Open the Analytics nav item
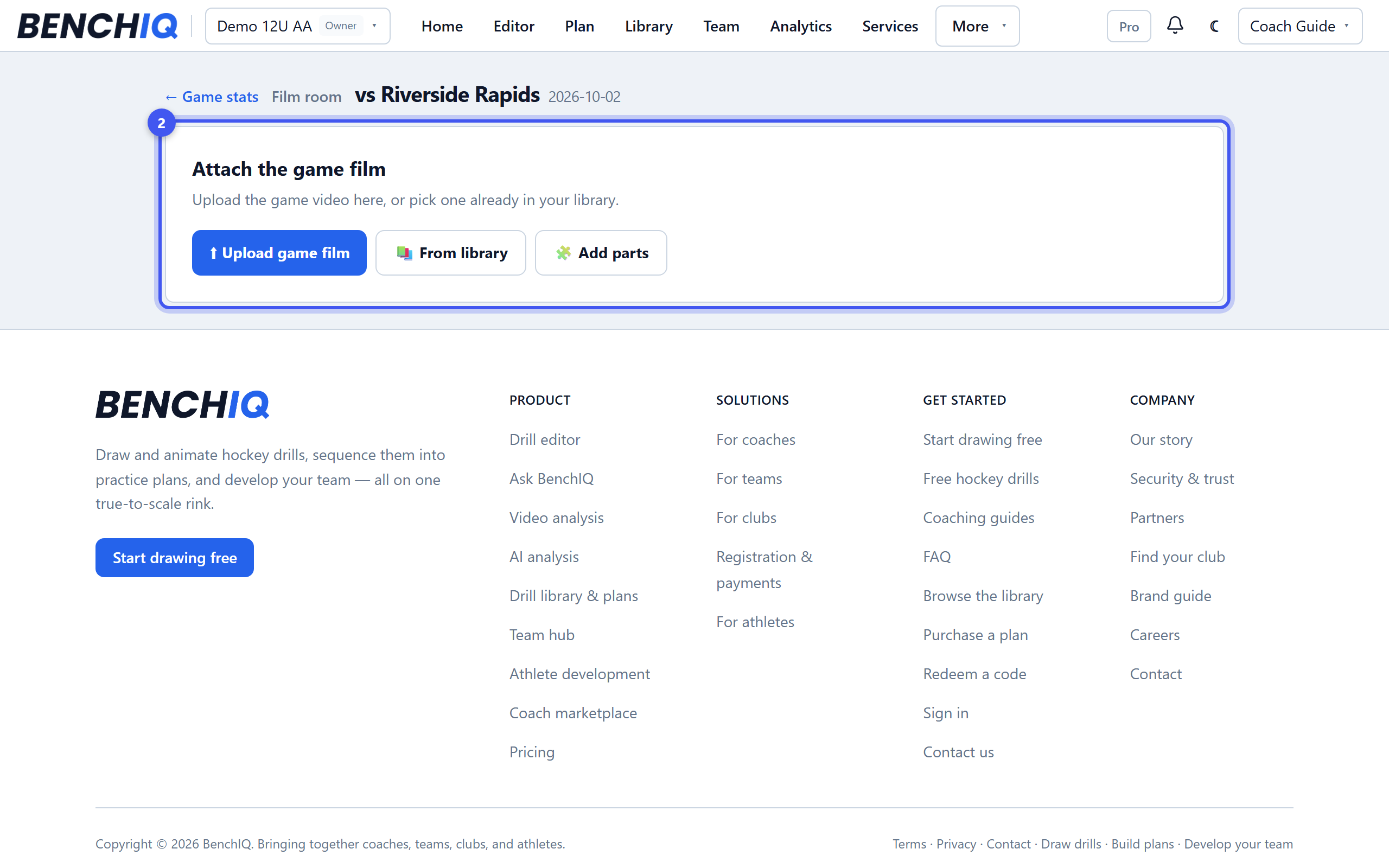 pos(800,26)
